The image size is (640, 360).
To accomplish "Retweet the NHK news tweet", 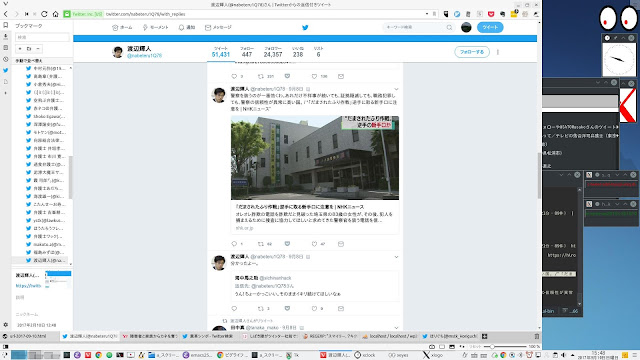I will tap(260, 244).
